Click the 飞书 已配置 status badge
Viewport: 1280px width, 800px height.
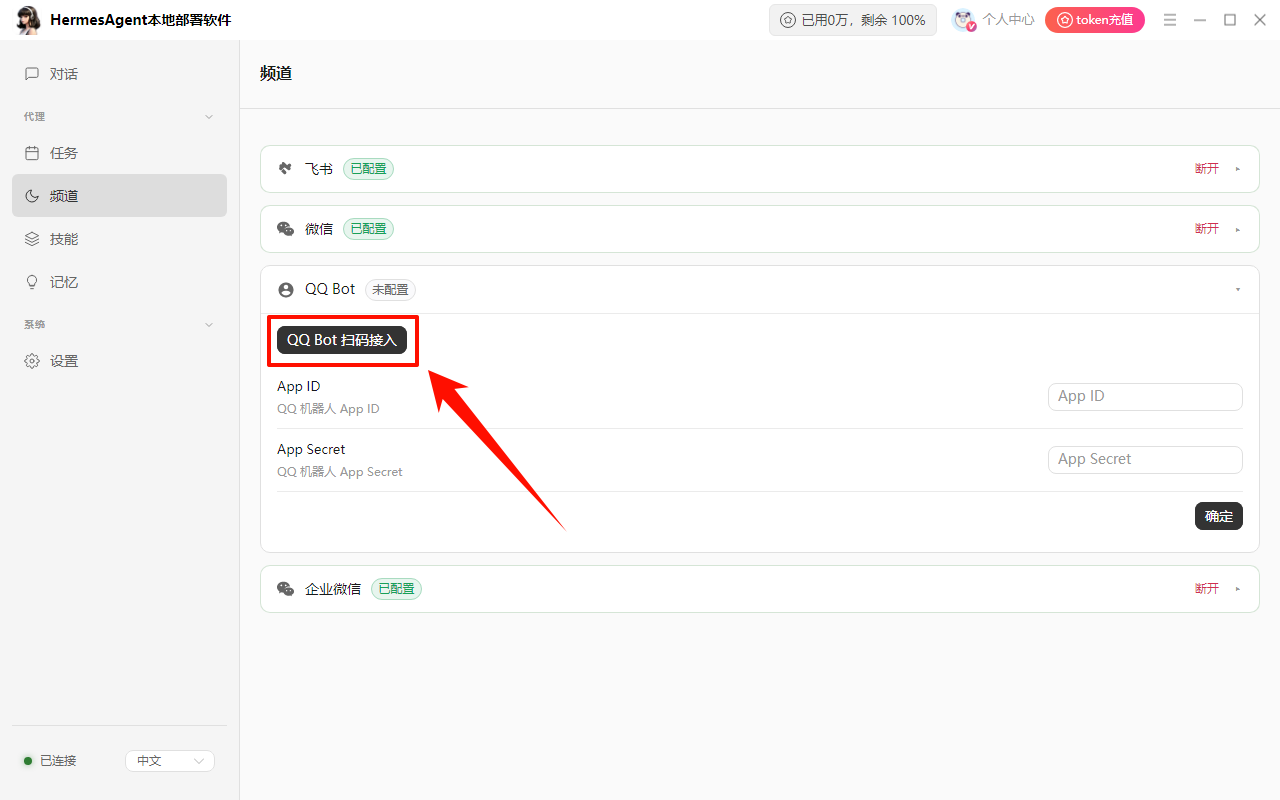click(x=368, y=169)
